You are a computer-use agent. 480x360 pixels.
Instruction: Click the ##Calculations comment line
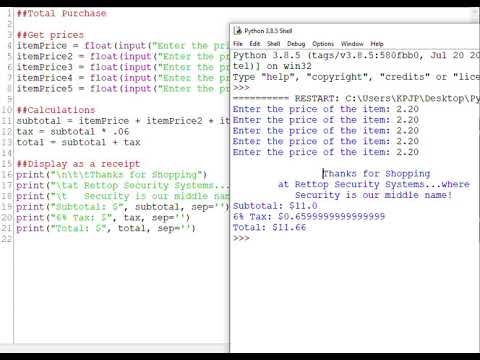coord(56,110)
